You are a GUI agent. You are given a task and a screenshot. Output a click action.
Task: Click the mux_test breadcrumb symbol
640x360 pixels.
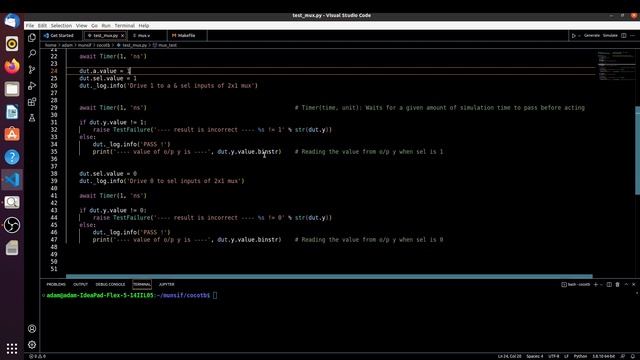(x=165, y=45)
